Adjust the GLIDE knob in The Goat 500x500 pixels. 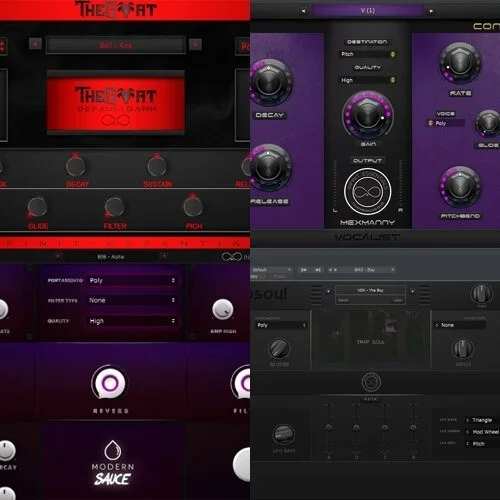37,207
